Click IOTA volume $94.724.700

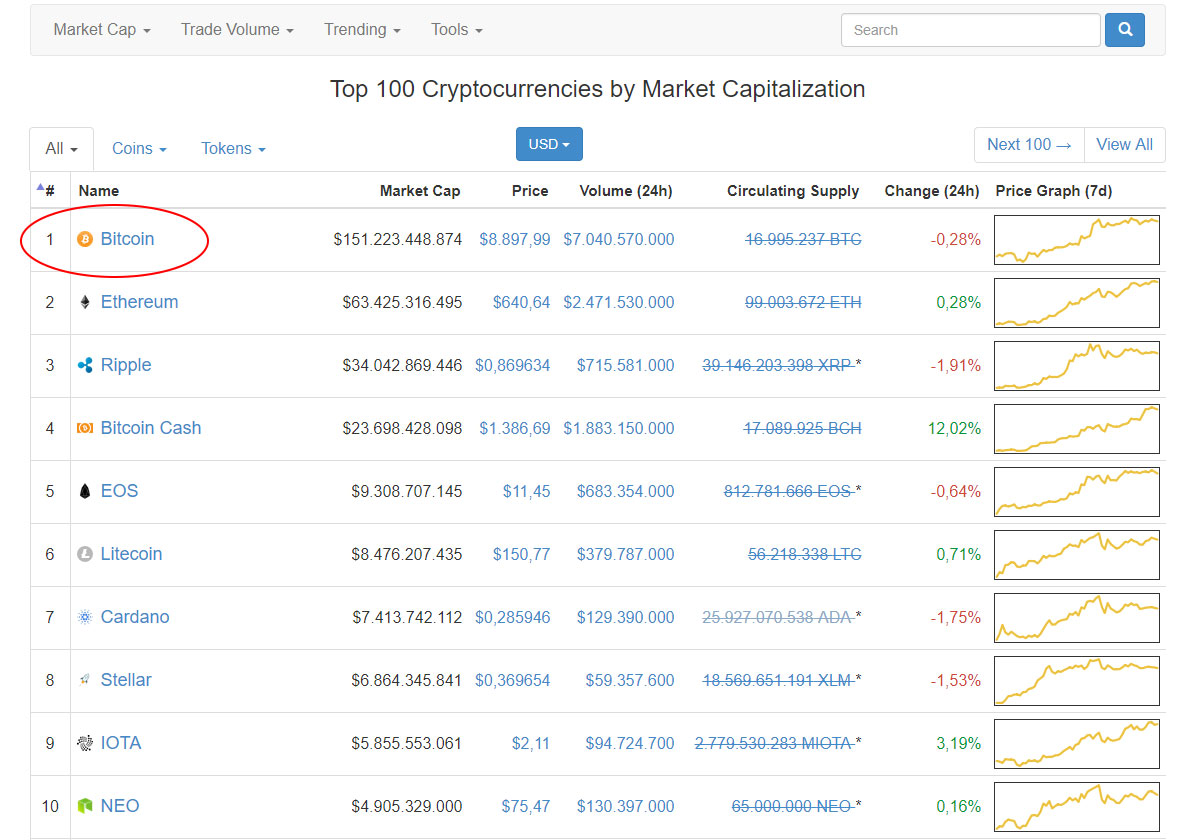coord(629,743)
